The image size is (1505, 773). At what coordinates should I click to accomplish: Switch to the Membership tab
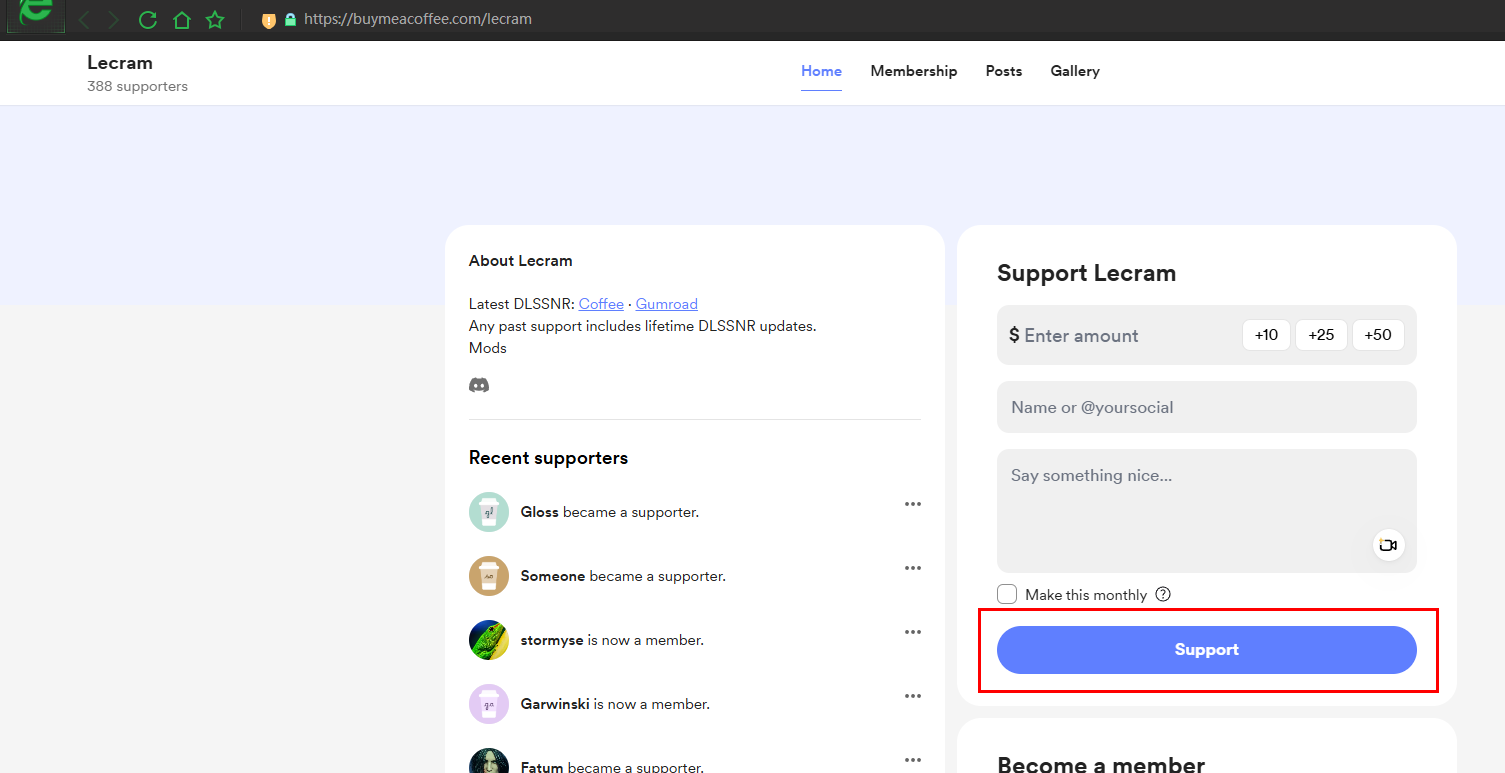[x=914, y=71]
